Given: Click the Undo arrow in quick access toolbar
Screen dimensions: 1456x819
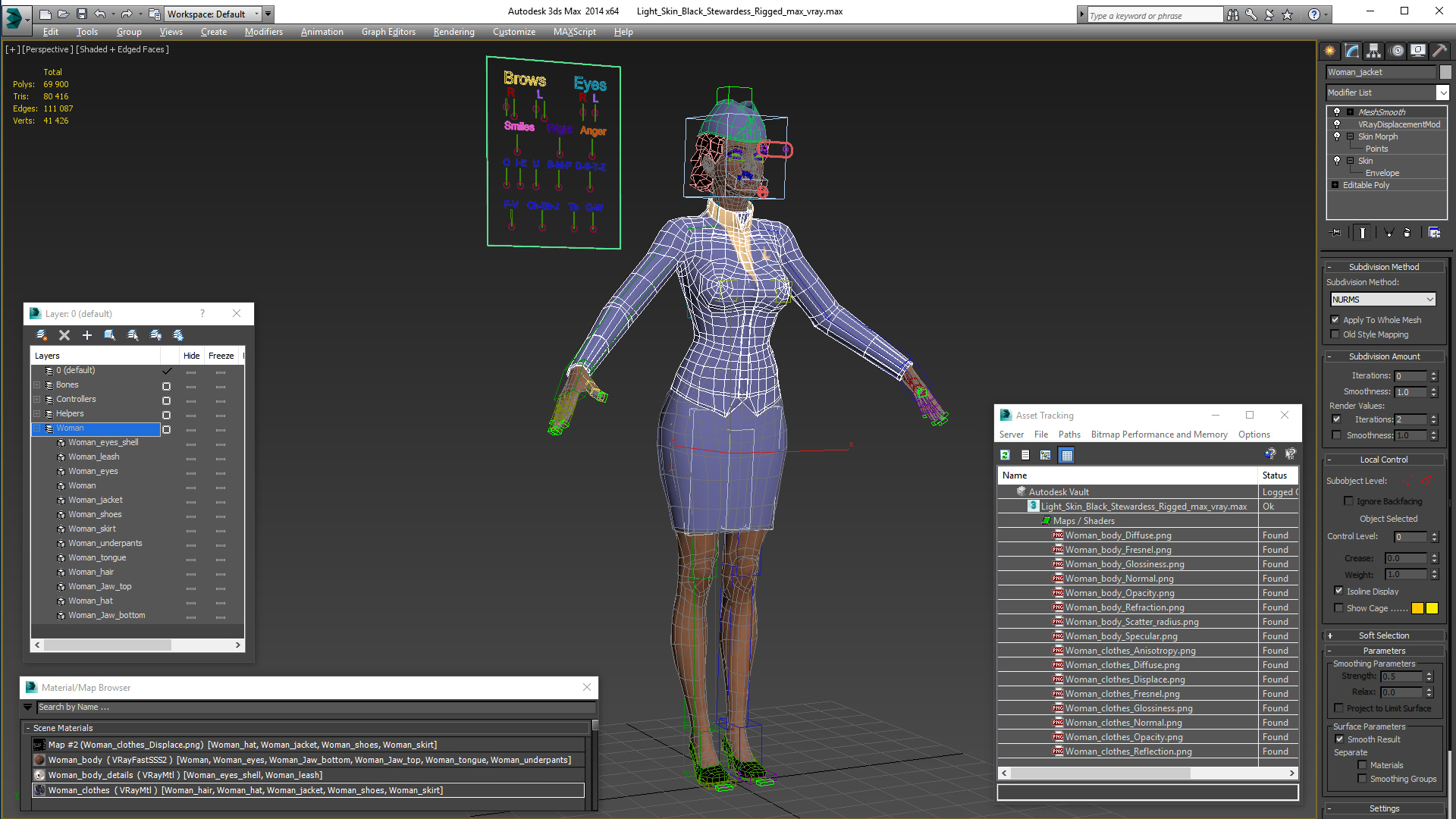Looking at the screenshot, I should (x=99, y=14).
